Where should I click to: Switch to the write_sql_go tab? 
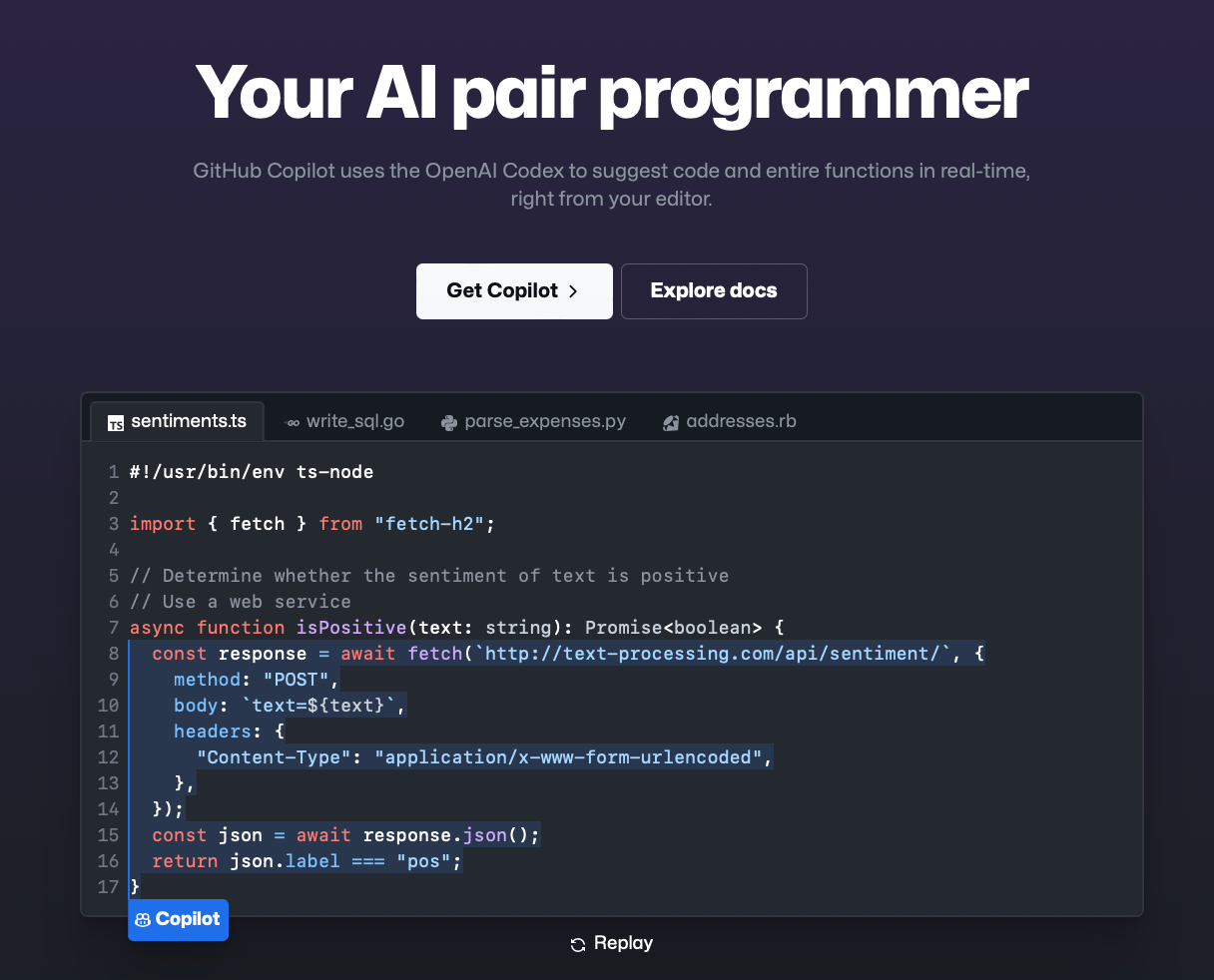point(344,421)
